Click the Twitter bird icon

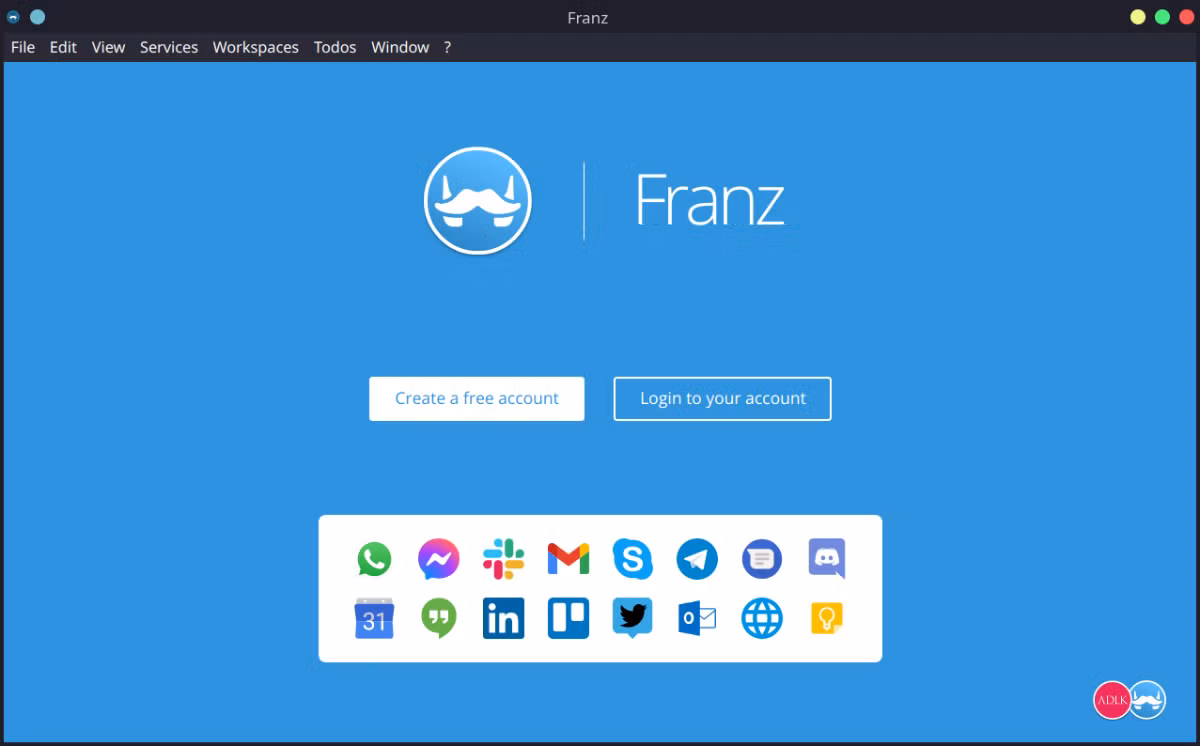633,619
